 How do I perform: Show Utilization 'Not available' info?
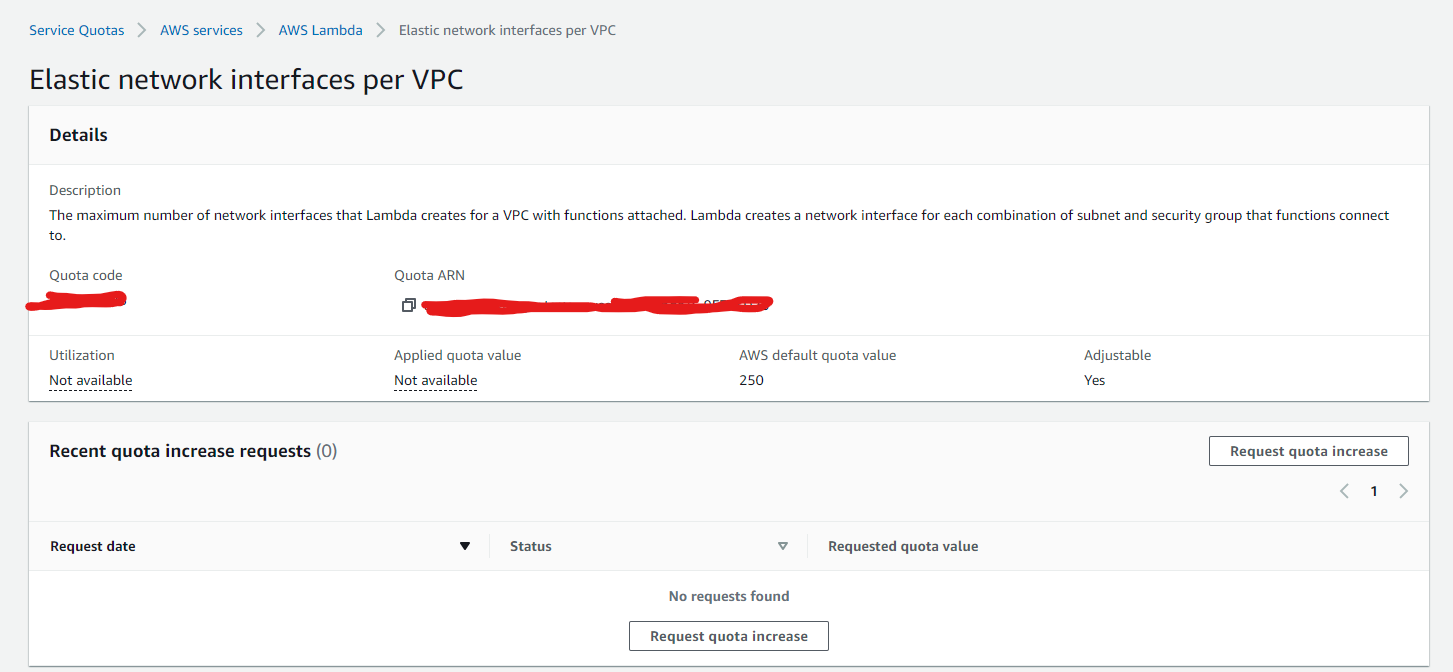tap(91, 380)
